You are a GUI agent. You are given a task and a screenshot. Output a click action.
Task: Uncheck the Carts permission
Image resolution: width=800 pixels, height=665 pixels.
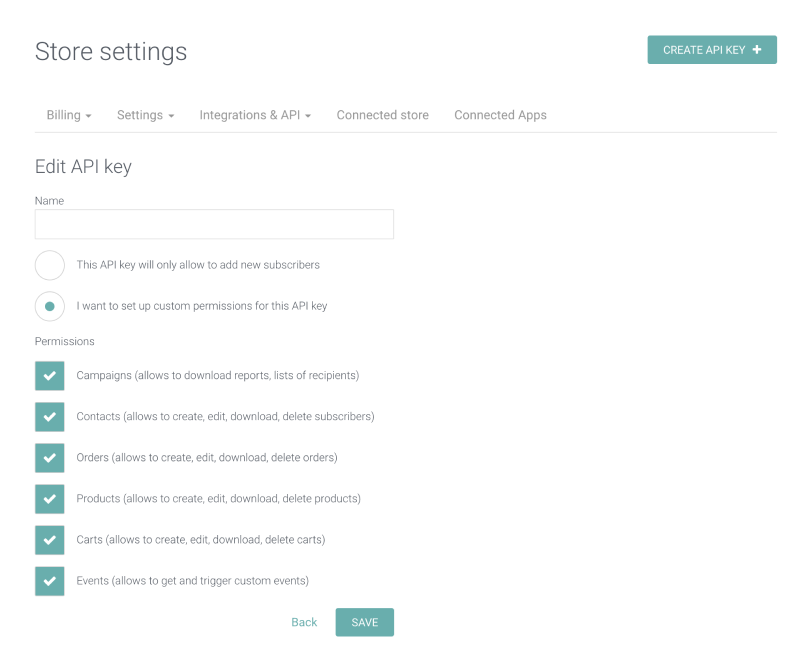click(49, 539)
